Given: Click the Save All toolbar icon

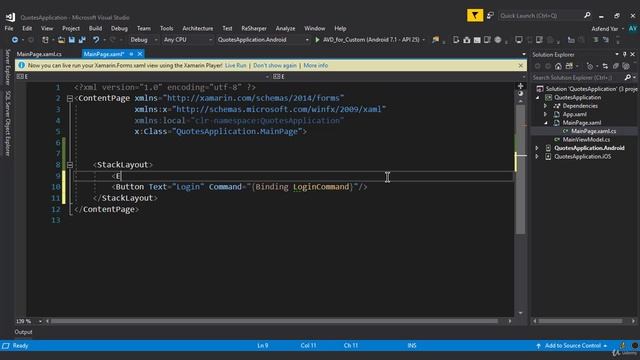Looking at the screenshot, I should pos(82,40).
